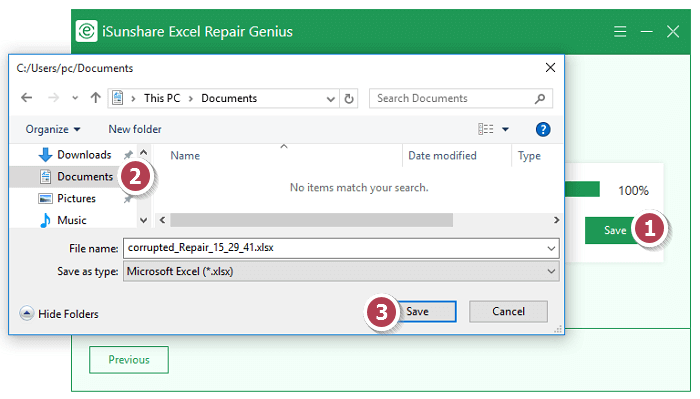Screen dimensions: 700x399
Task: Go up one folder level arrow
Action: point(96,98)
